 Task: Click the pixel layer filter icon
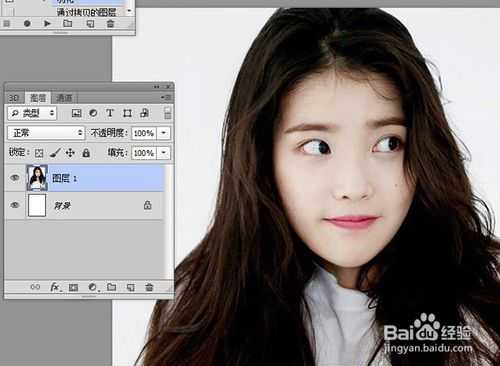[76, 113]
